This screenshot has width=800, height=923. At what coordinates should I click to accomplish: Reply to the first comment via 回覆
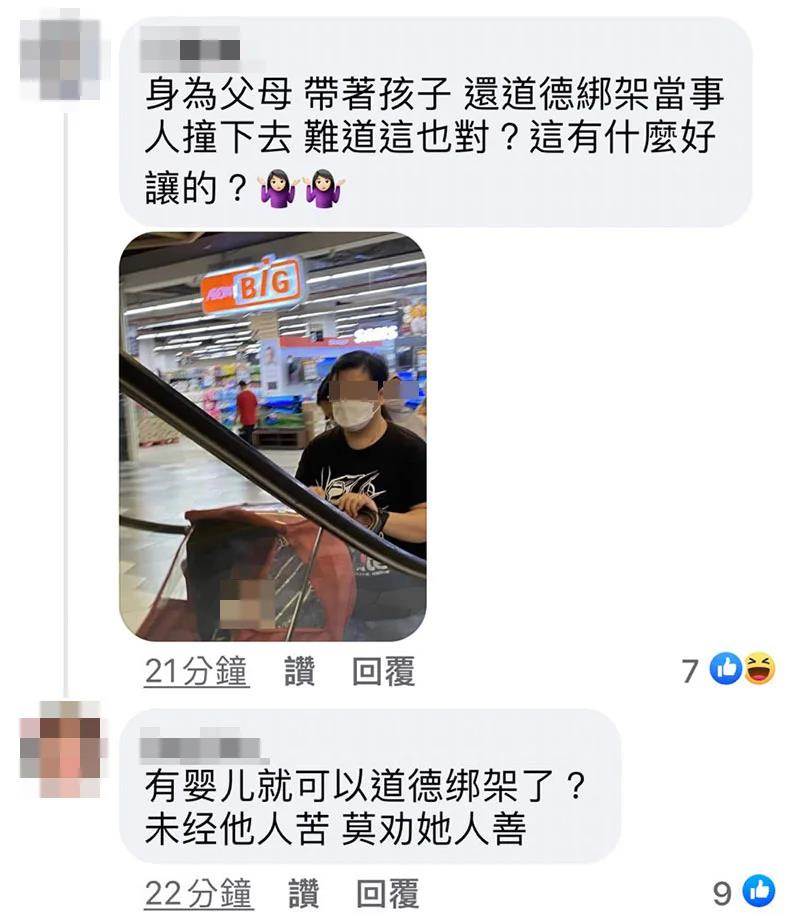[x=383, y=671]
